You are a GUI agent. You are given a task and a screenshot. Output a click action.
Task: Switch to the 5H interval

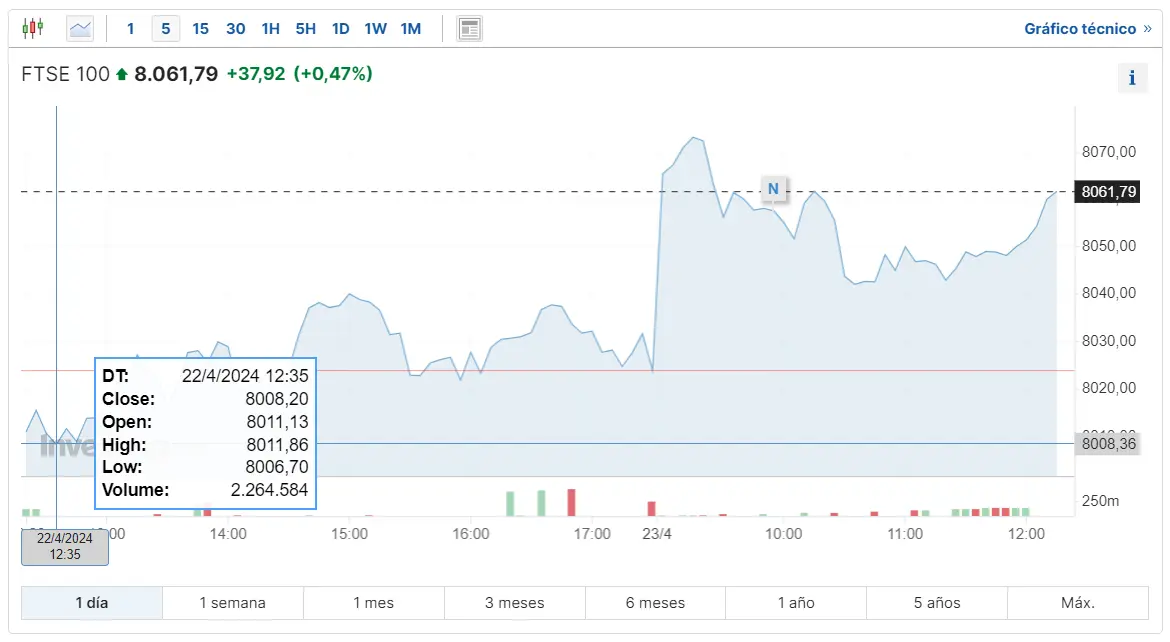pos(305,28)
